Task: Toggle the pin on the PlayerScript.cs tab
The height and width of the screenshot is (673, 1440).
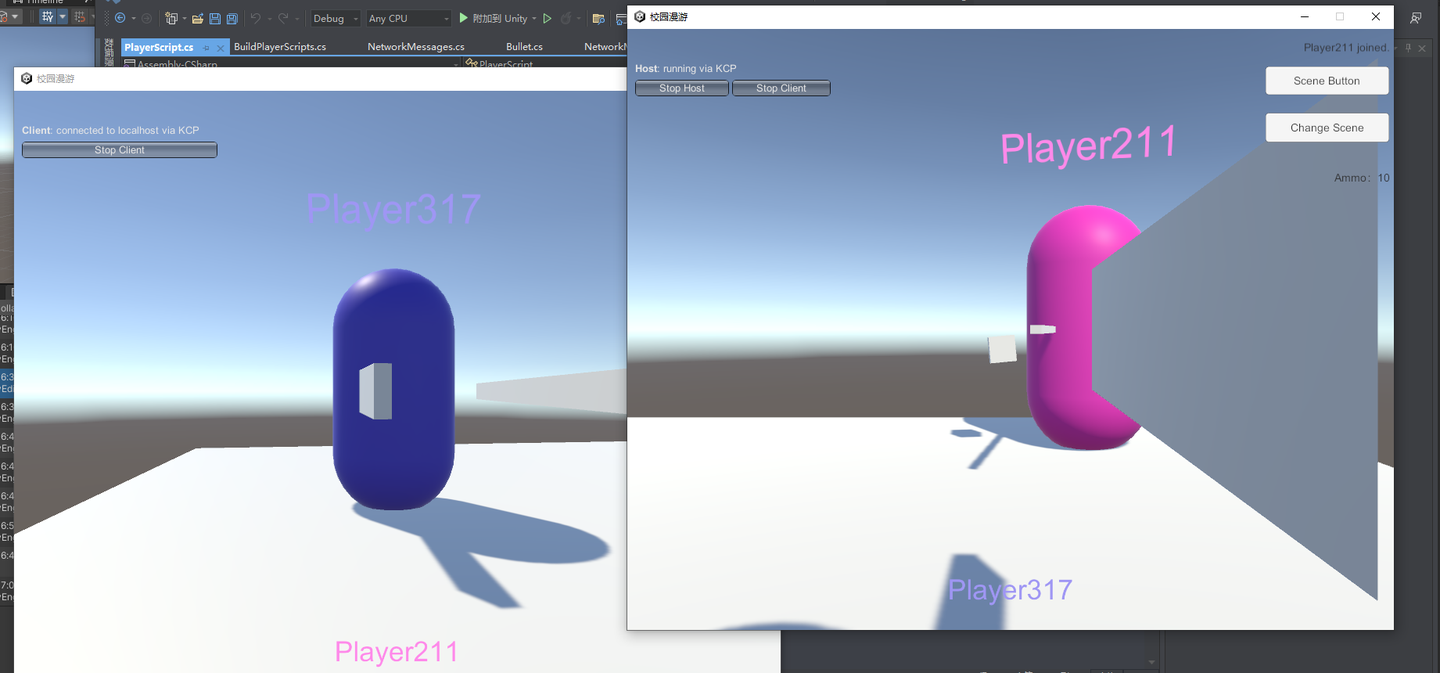Action: tap(204, 47)
